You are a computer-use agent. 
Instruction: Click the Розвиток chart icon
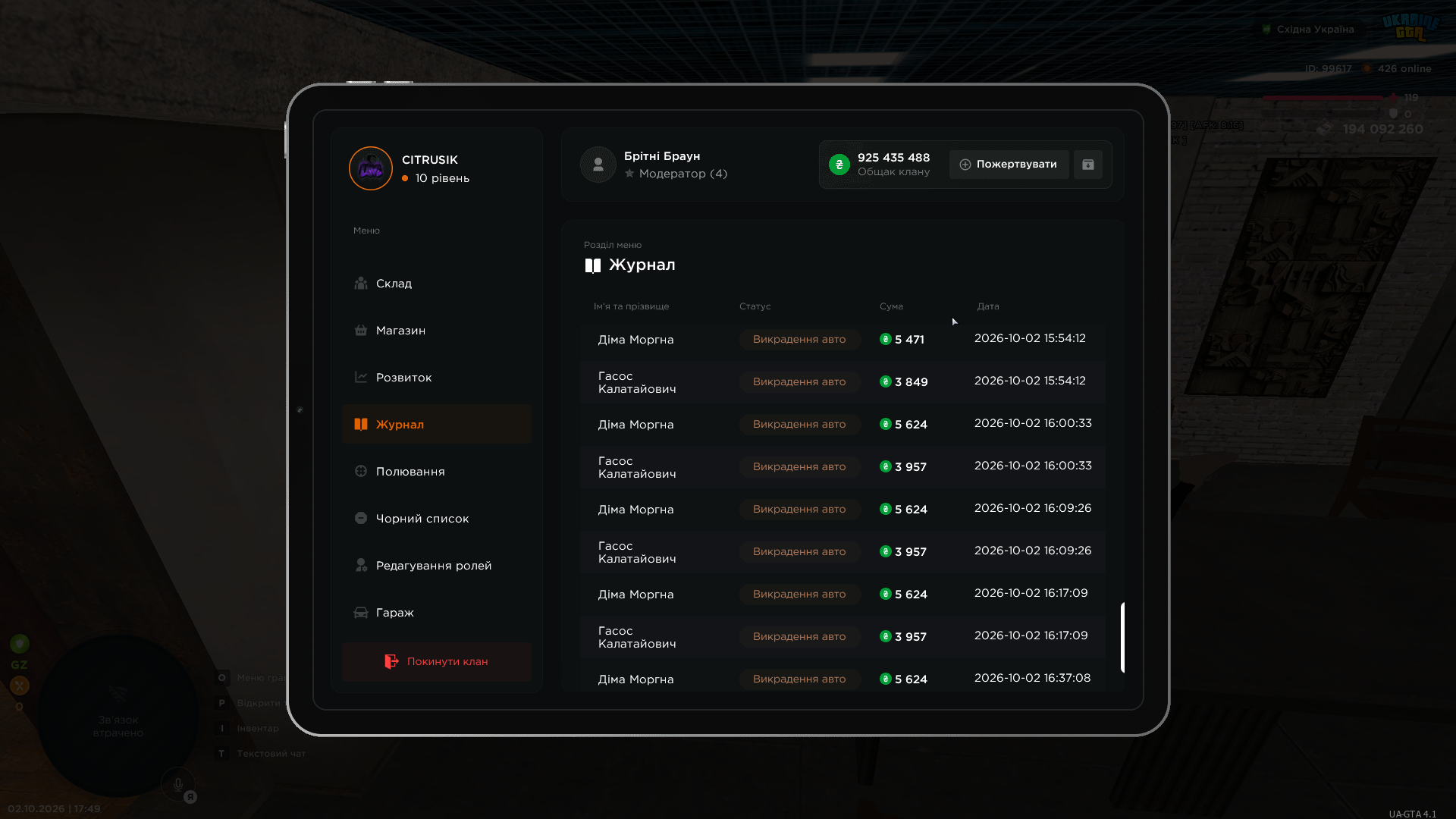tap(361, 378)
